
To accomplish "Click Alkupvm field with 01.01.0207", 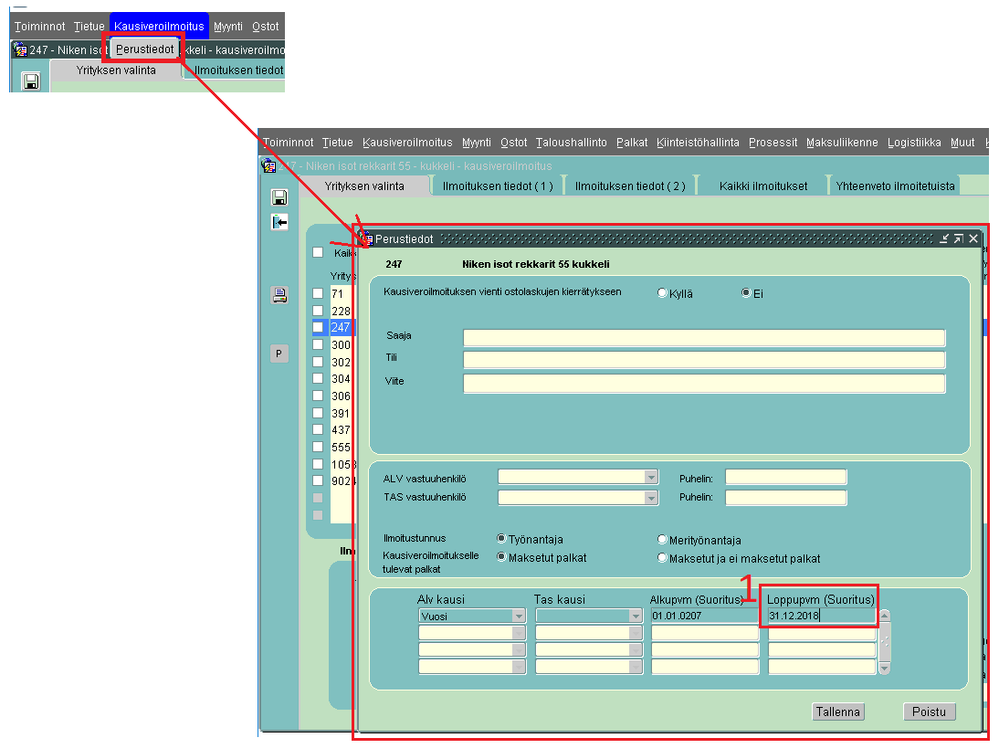I will click(705, 616).
